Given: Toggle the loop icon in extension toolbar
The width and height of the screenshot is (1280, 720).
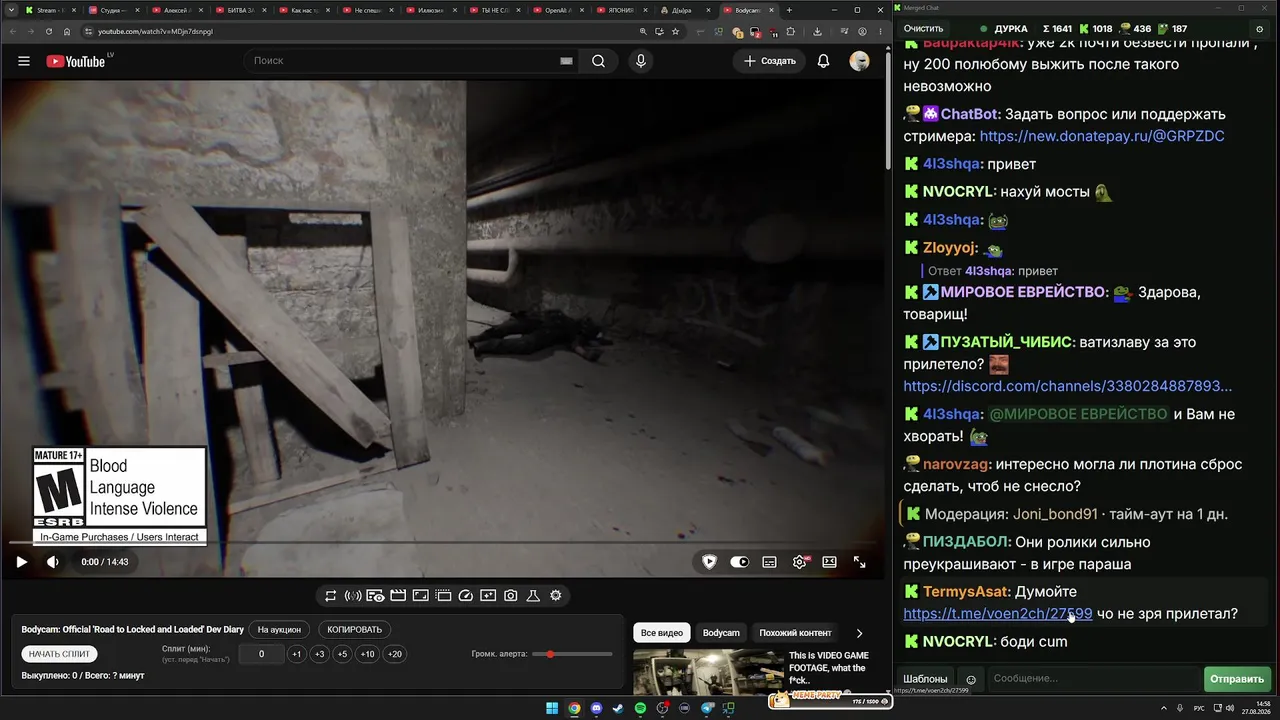Looking at the screenshot, I should click(331, 596).
